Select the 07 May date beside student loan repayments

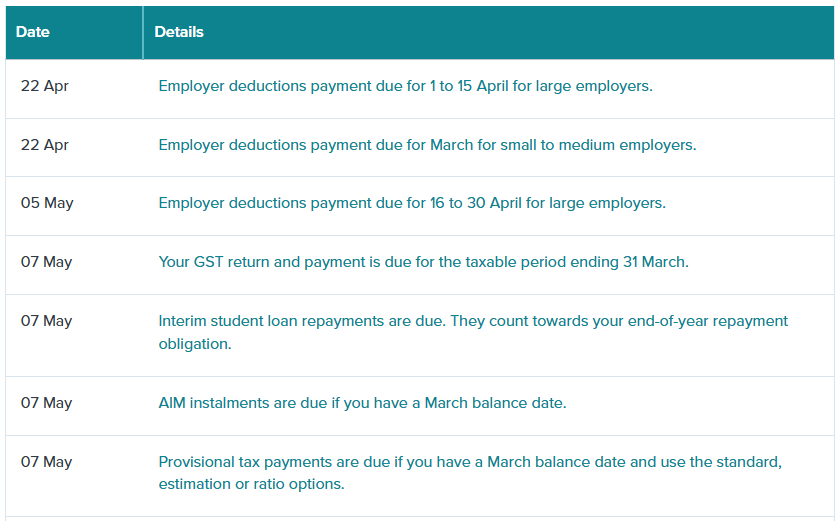47,321
